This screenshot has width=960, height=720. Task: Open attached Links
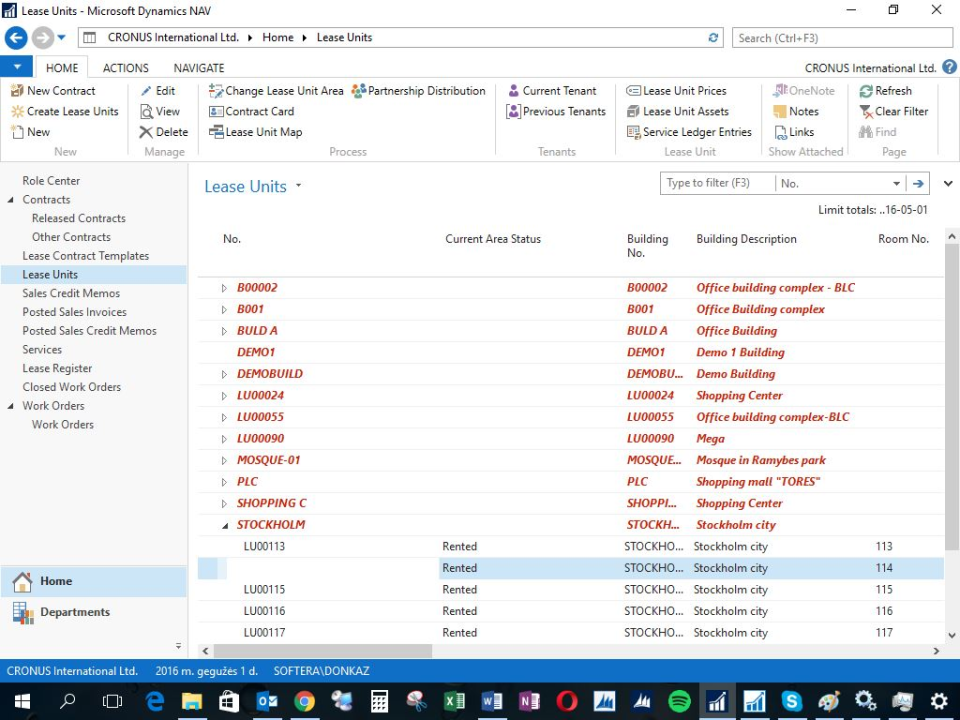(x=794, y=132)
